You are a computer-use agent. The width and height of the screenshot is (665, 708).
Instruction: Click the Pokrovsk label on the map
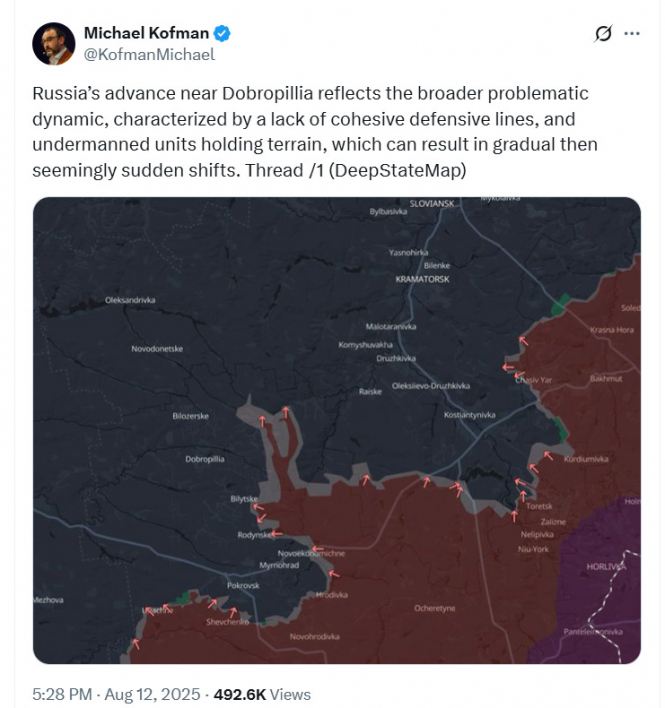click(243, 585)
